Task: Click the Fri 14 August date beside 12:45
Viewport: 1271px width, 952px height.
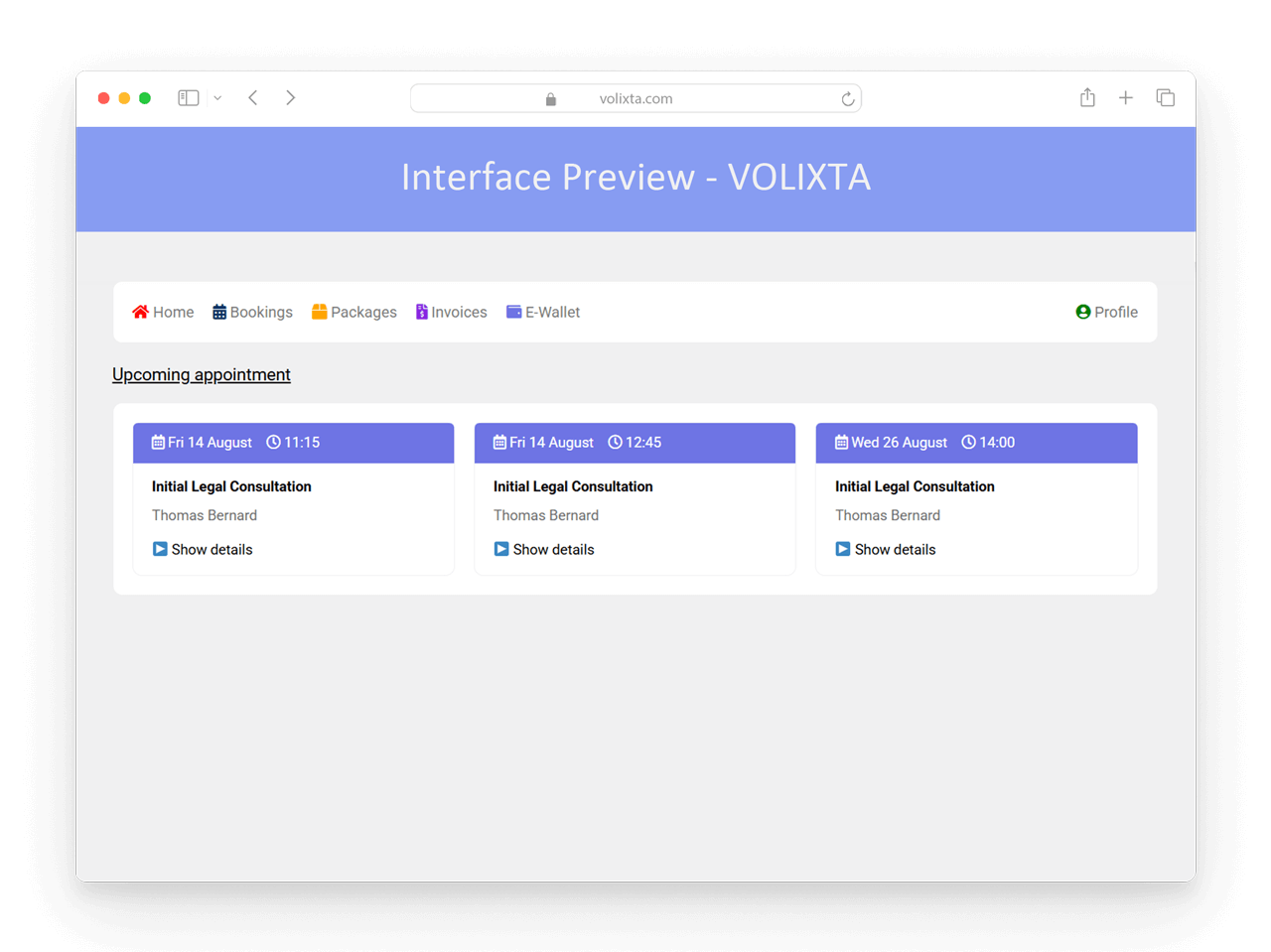Action: tap(551, 443)
